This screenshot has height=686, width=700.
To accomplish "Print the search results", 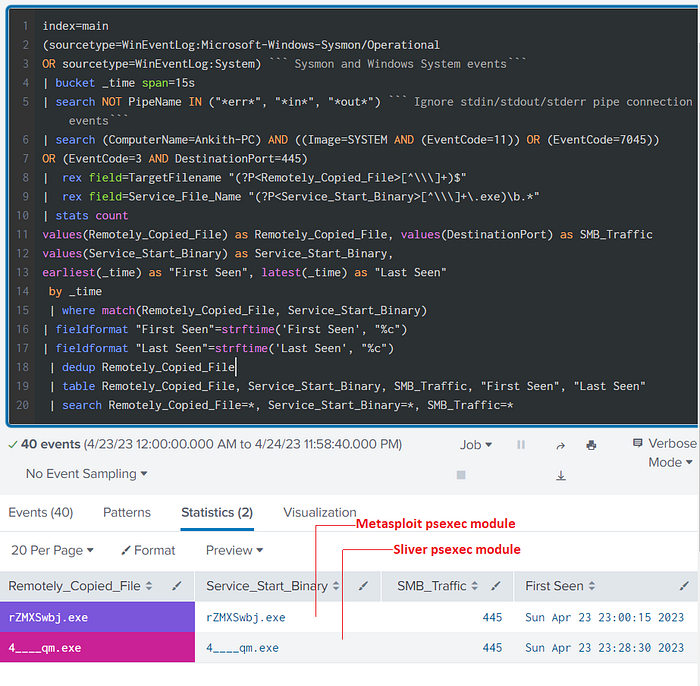I will click(591, 445).
